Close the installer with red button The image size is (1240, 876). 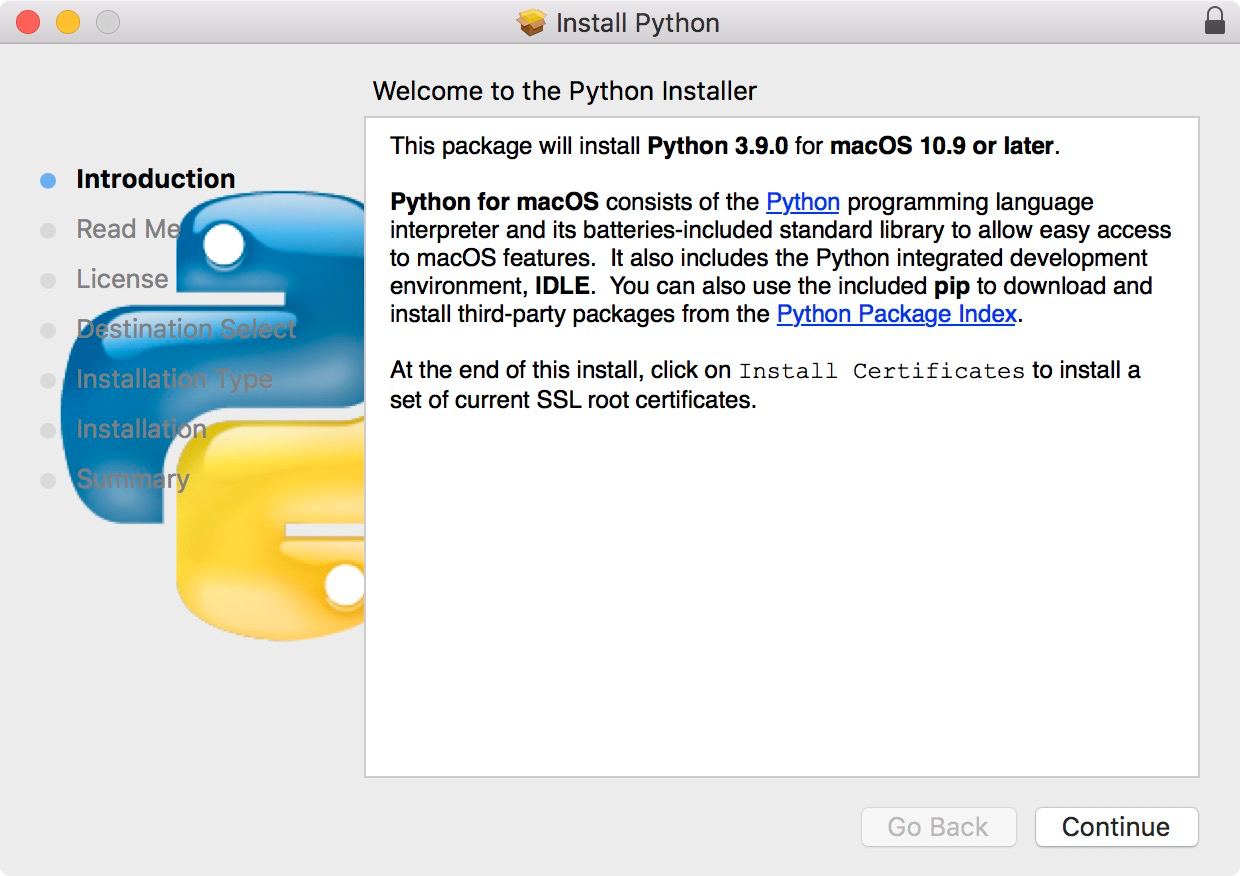(x=28, y=22)
